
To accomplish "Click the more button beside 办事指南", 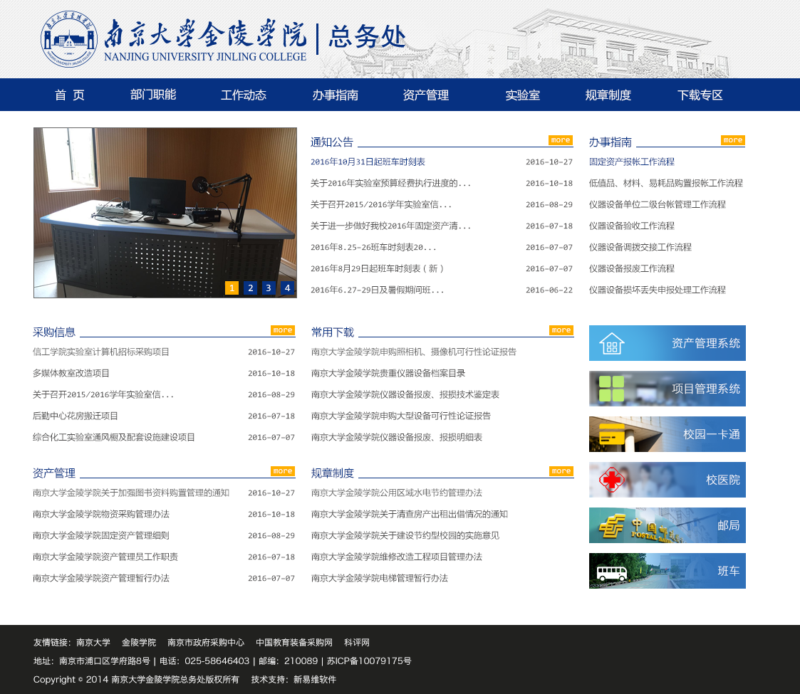I will tap(733, 140).
